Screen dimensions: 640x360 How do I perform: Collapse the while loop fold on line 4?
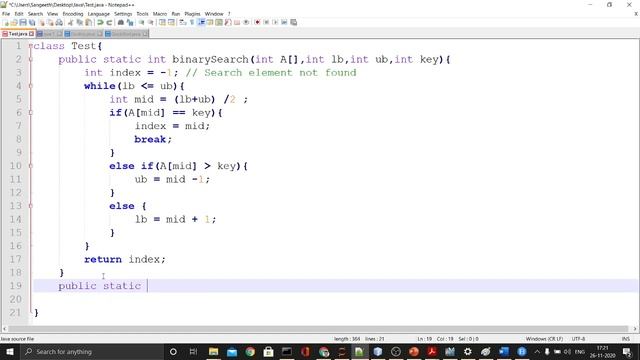click(x=31, y=86)
